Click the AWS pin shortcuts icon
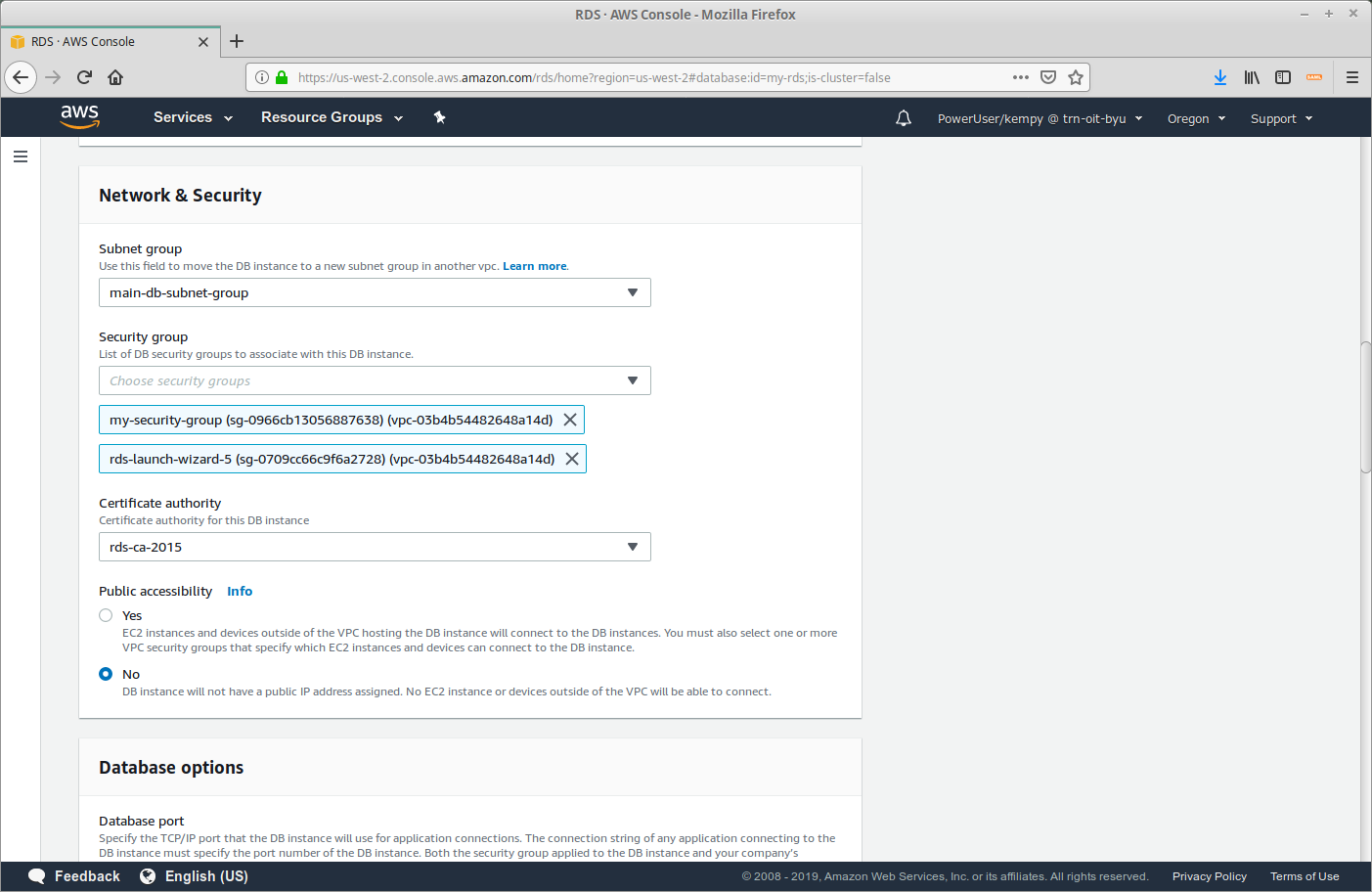The image size is (1372, 892). pyautogui.click(x=440, y=117)
